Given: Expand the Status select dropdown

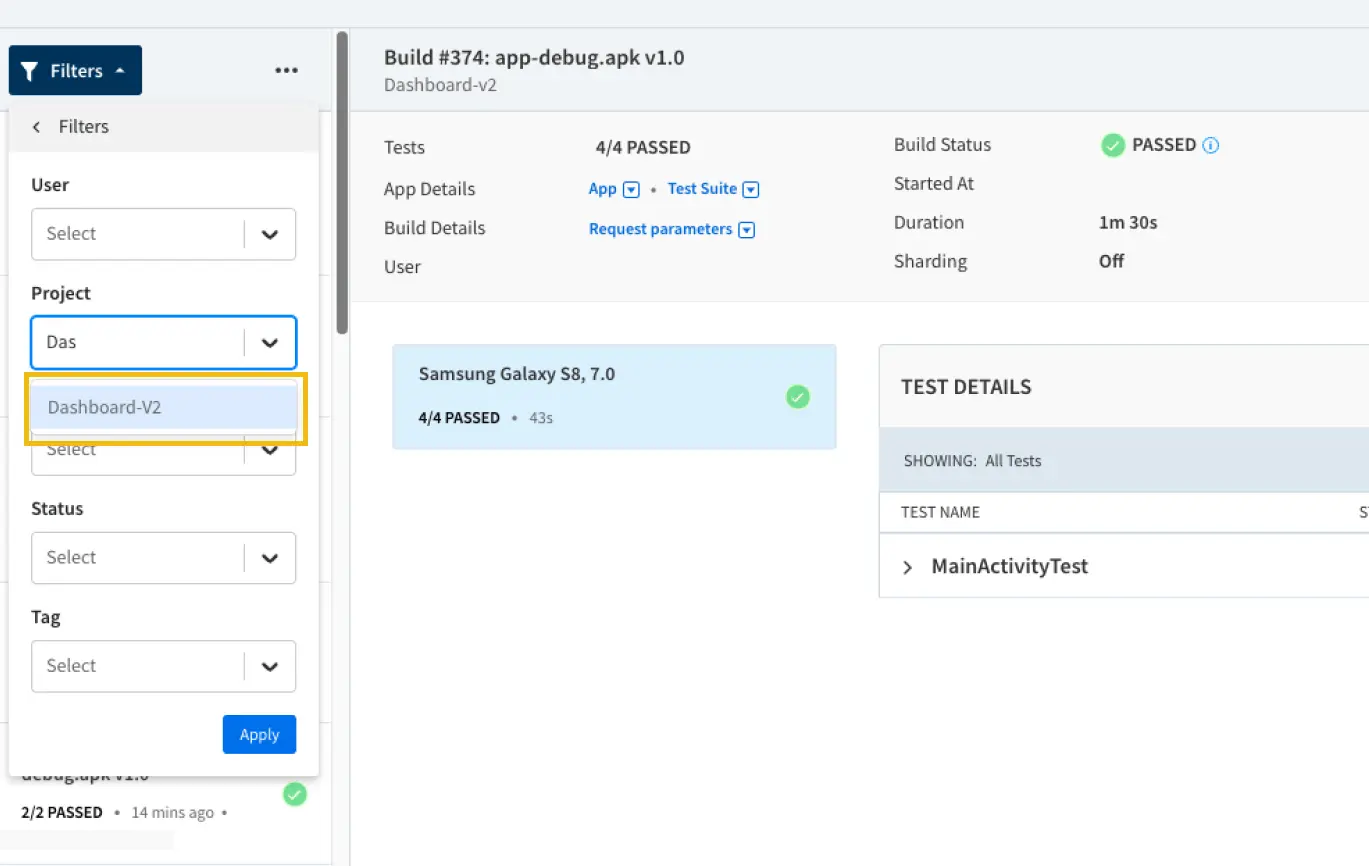Looking at the screenshot, I should click(163, 558).
